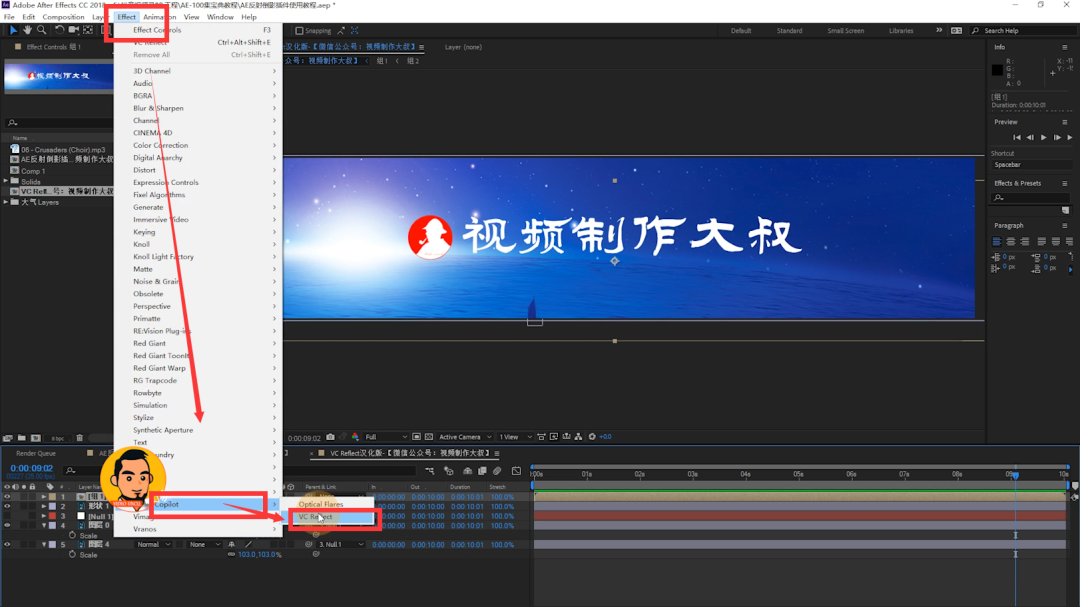Hide layer 2 形状 1 eye icon

[8, 506]
